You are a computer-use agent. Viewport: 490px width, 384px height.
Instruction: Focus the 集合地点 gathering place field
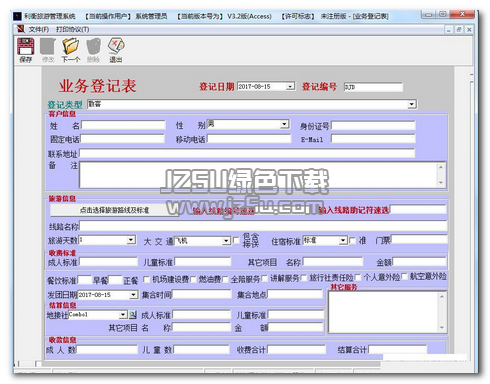pyautogui.click(x=295, y=294)
